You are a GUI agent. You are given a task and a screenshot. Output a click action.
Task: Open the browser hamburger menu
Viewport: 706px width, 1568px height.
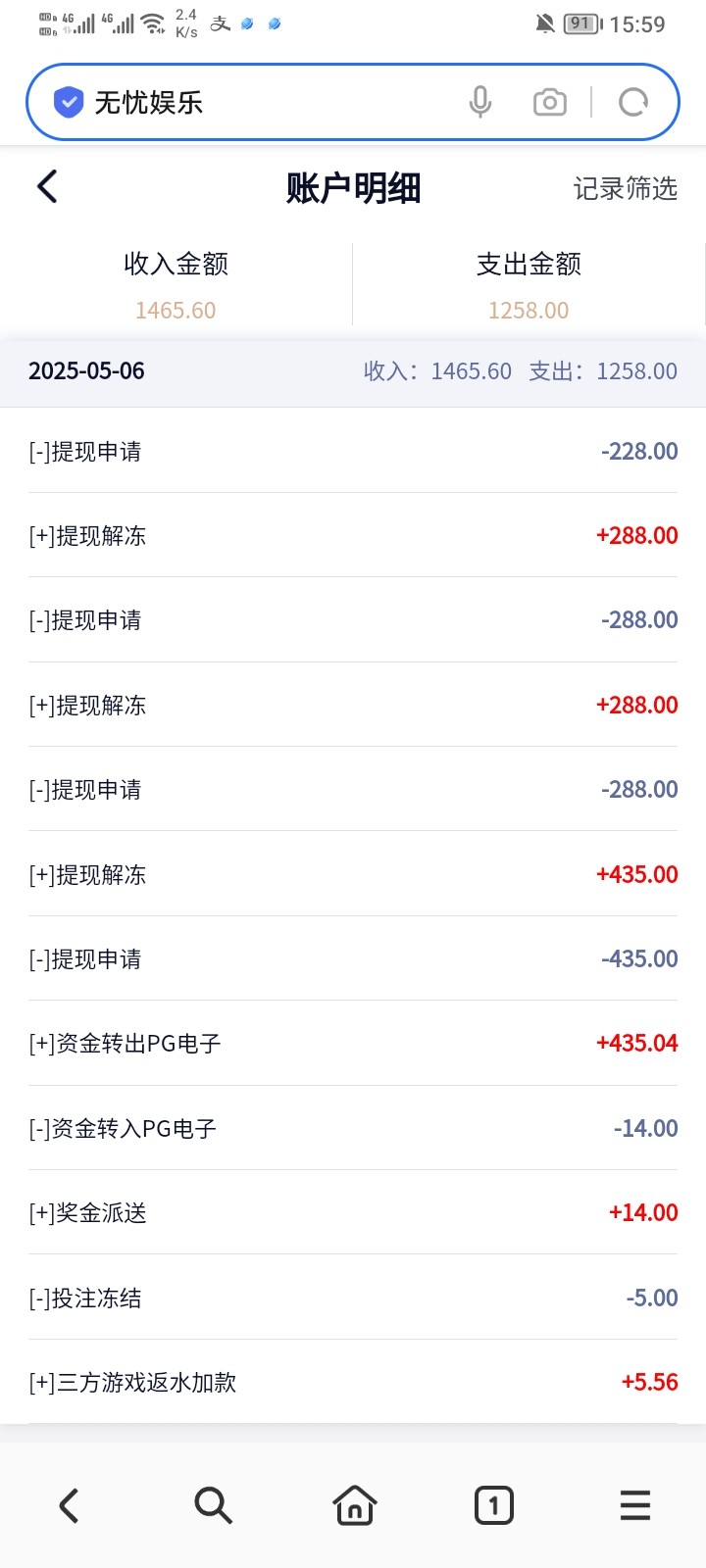tap(634, 1505)
